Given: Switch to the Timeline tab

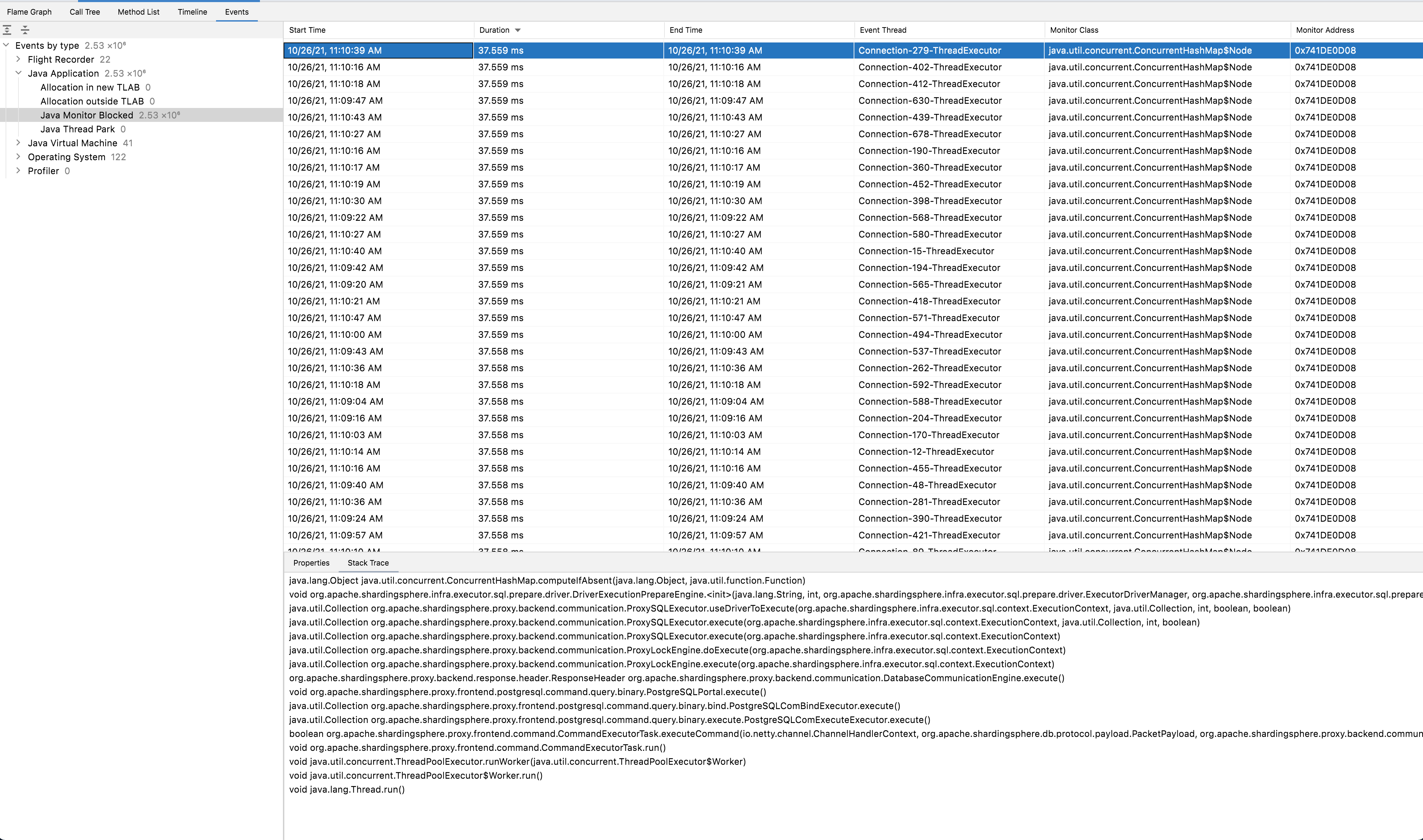Looking at the screenshot, I should 192,12.
